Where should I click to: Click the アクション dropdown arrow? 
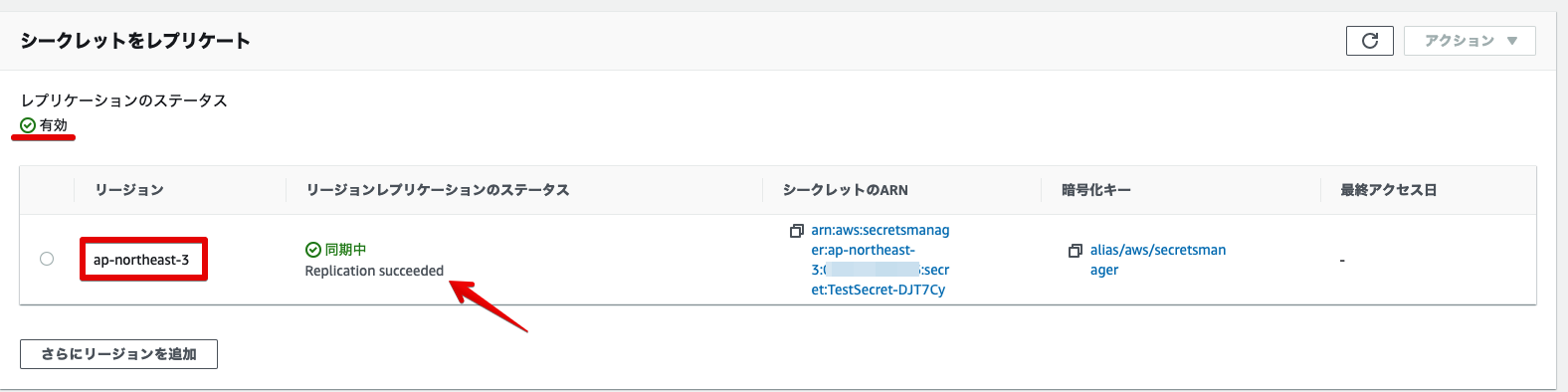coord(1512,41)
